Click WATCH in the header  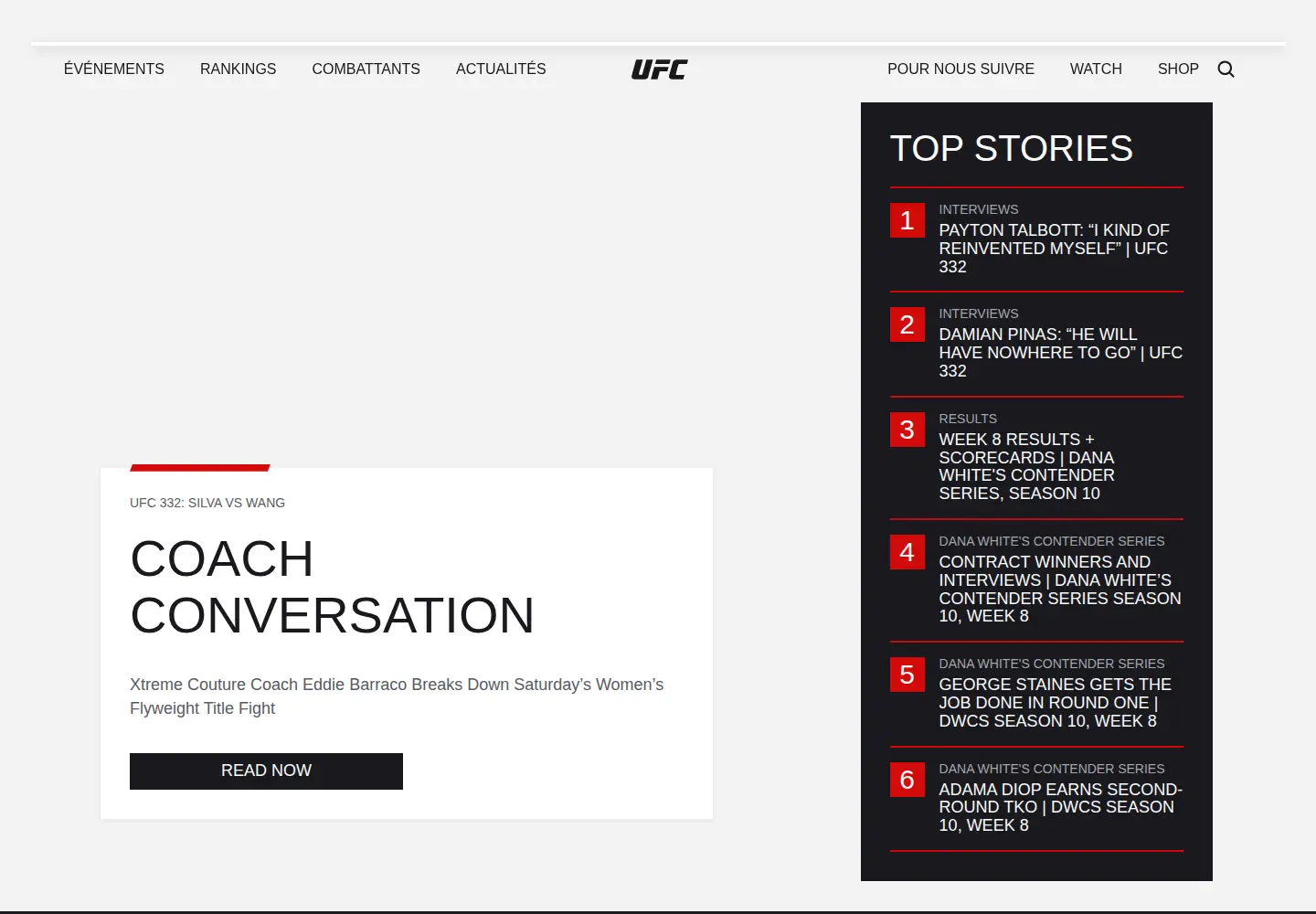(1096, 69)
